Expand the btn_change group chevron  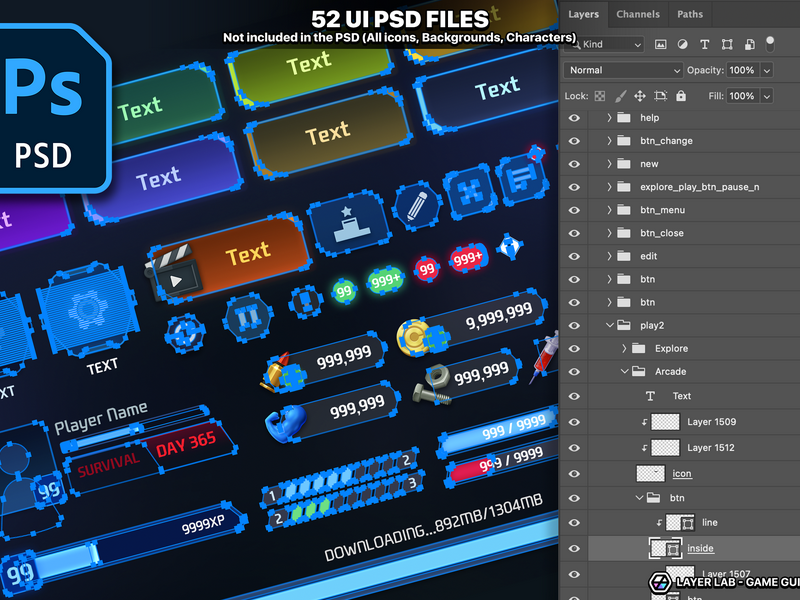click(609, 140)
